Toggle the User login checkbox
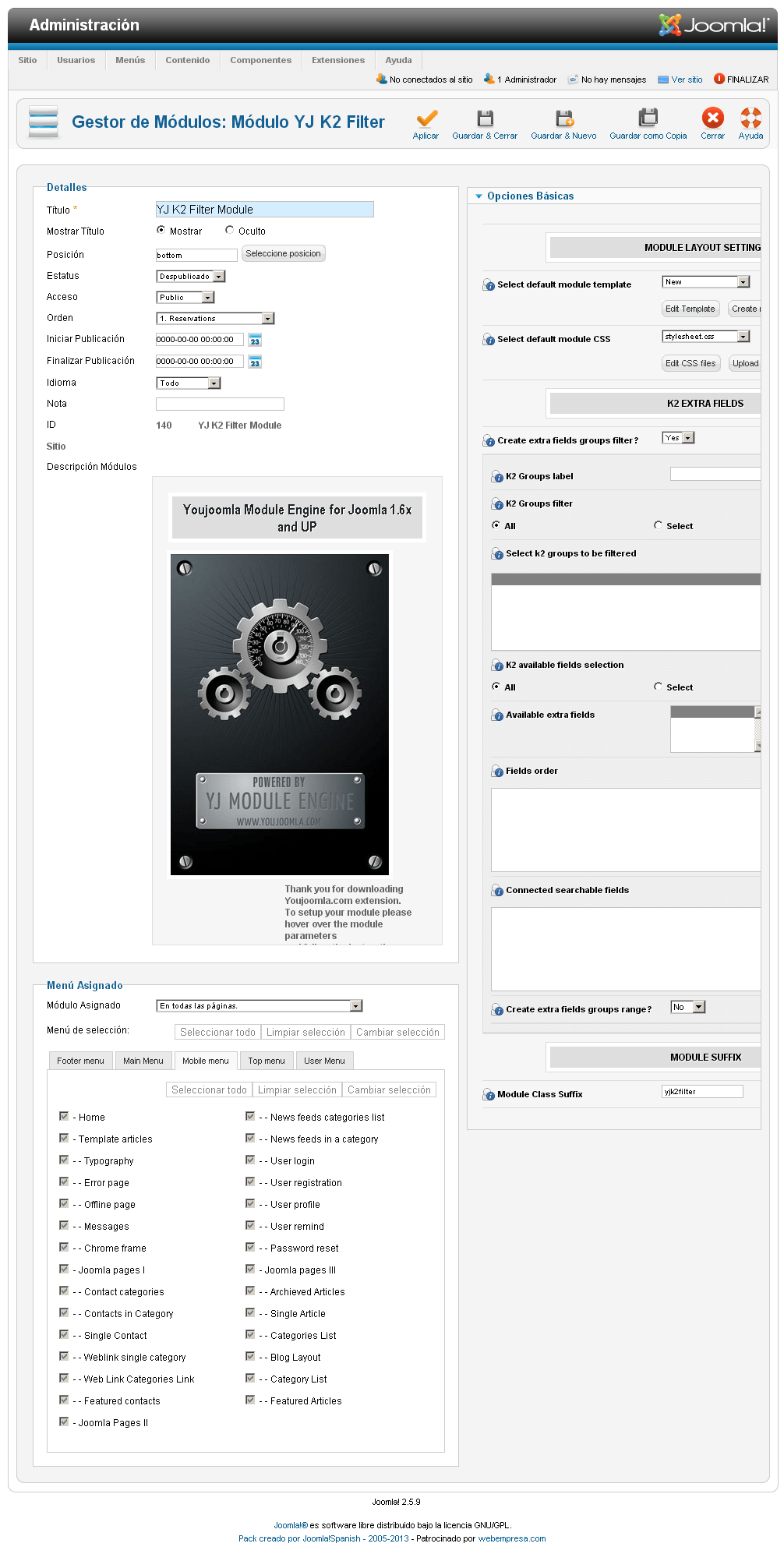This screenshot has height=1561, width=784. pos(250,1160)
